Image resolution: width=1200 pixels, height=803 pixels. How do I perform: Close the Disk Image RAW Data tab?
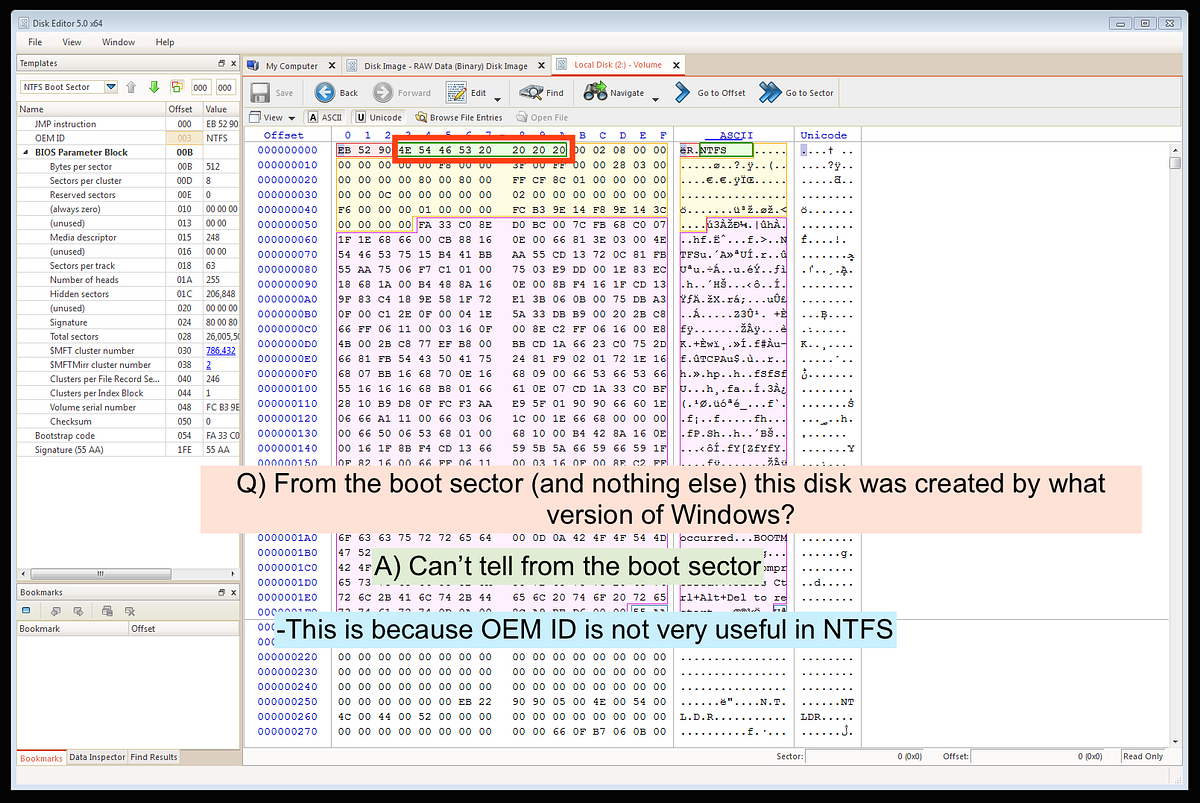[x=540, y=66]
